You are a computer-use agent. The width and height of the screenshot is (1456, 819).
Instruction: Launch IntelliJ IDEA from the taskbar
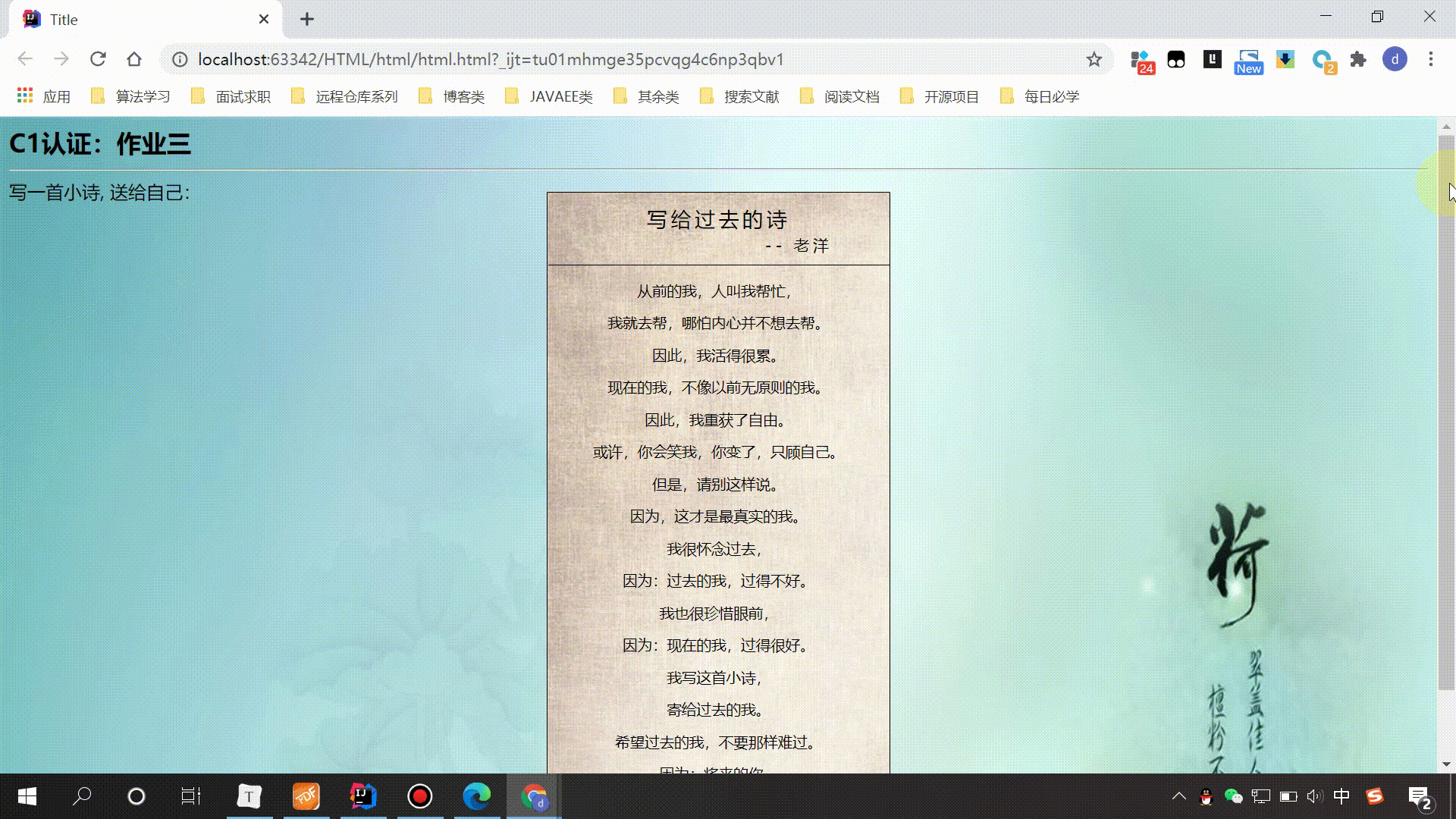tap(362, 796)
